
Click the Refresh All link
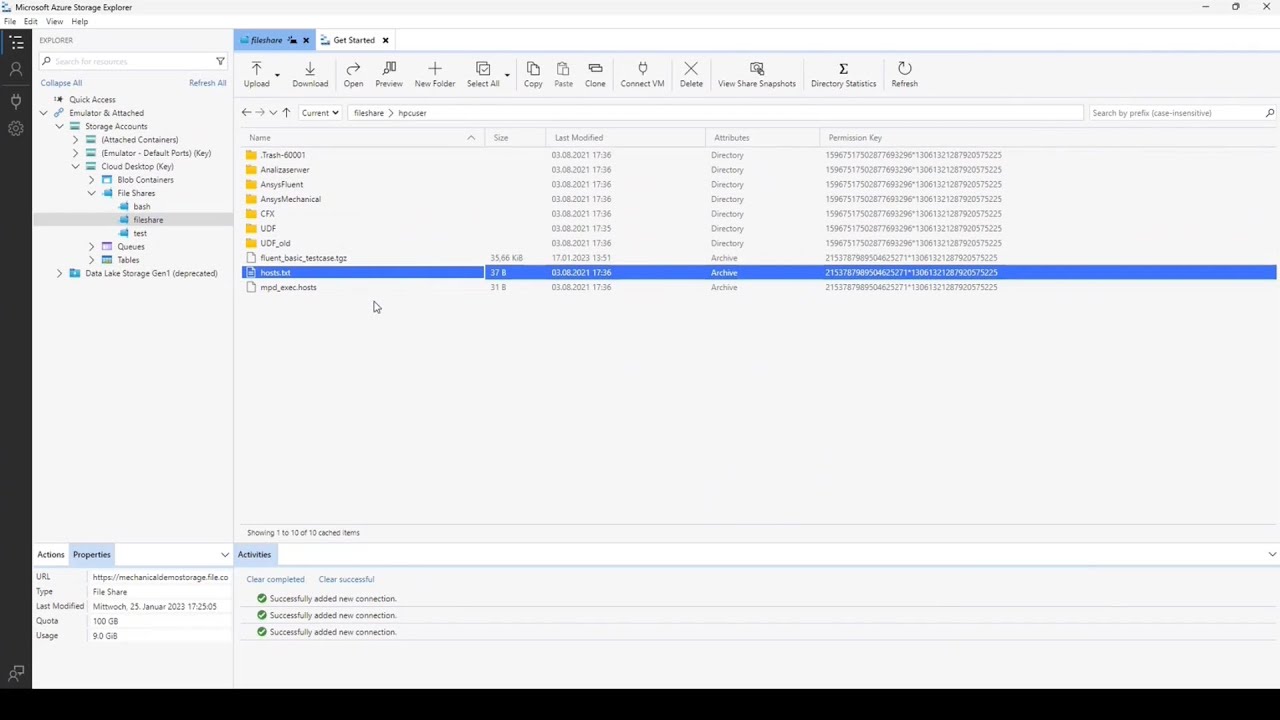point(207,83)
